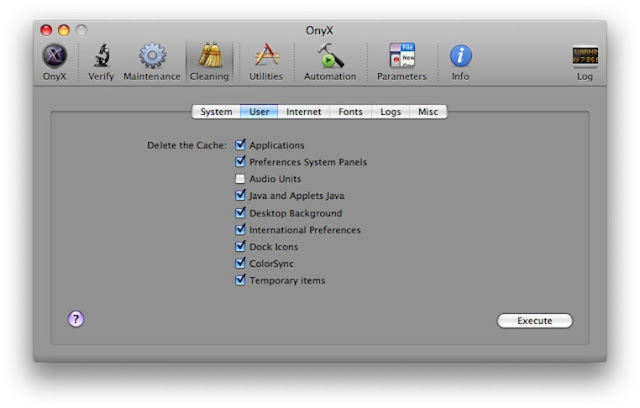Switch to the Logs tab

click(x=390, y=112)
